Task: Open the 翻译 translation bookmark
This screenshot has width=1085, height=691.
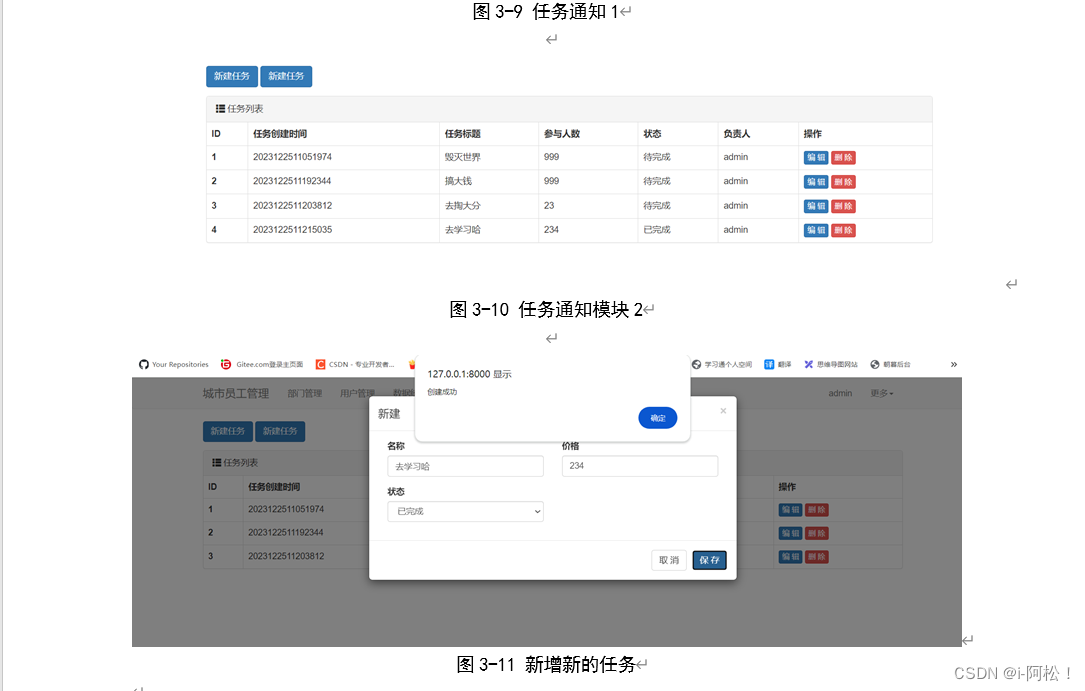Action: [780, 364]
